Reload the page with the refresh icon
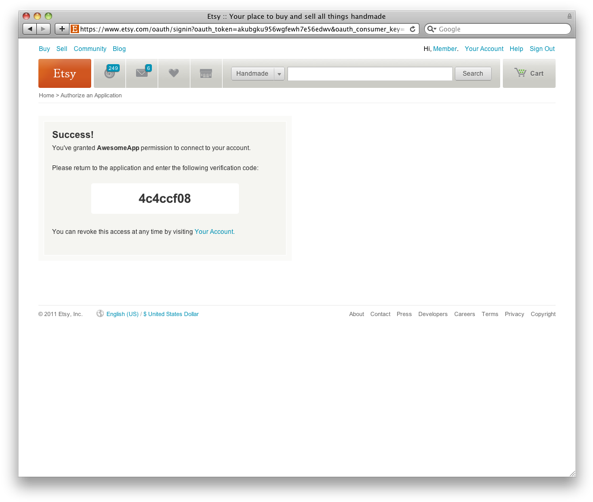The image size is (593, 502). [413, 29]
